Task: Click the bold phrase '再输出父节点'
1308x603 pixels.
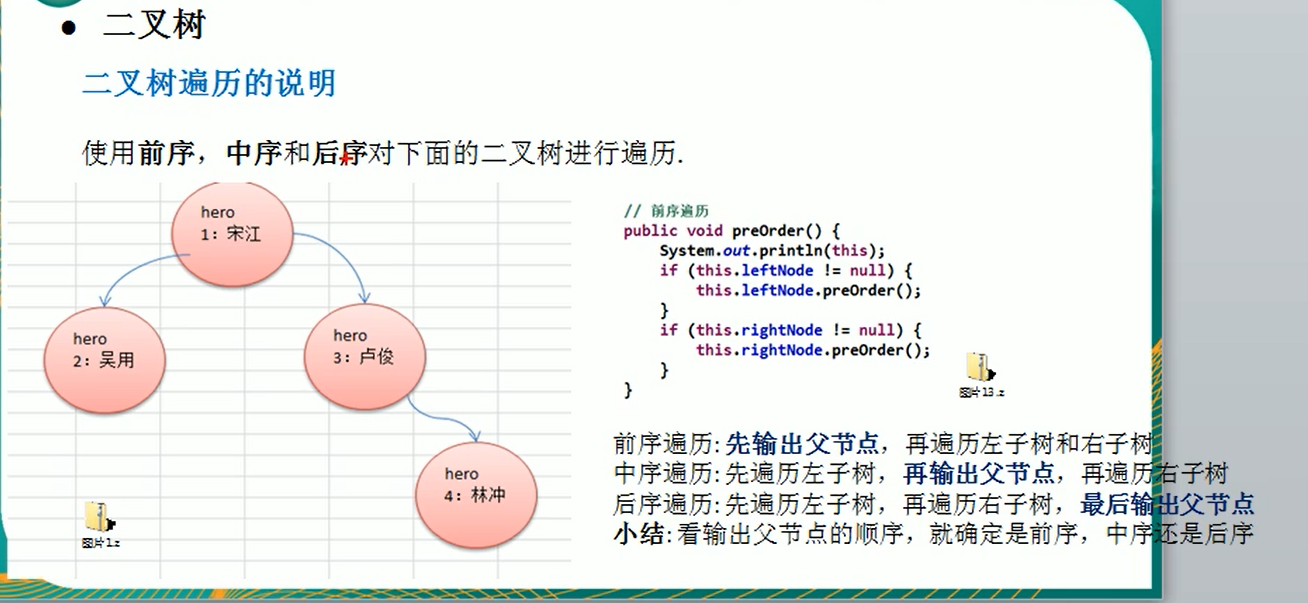Action: pos(978,473)
